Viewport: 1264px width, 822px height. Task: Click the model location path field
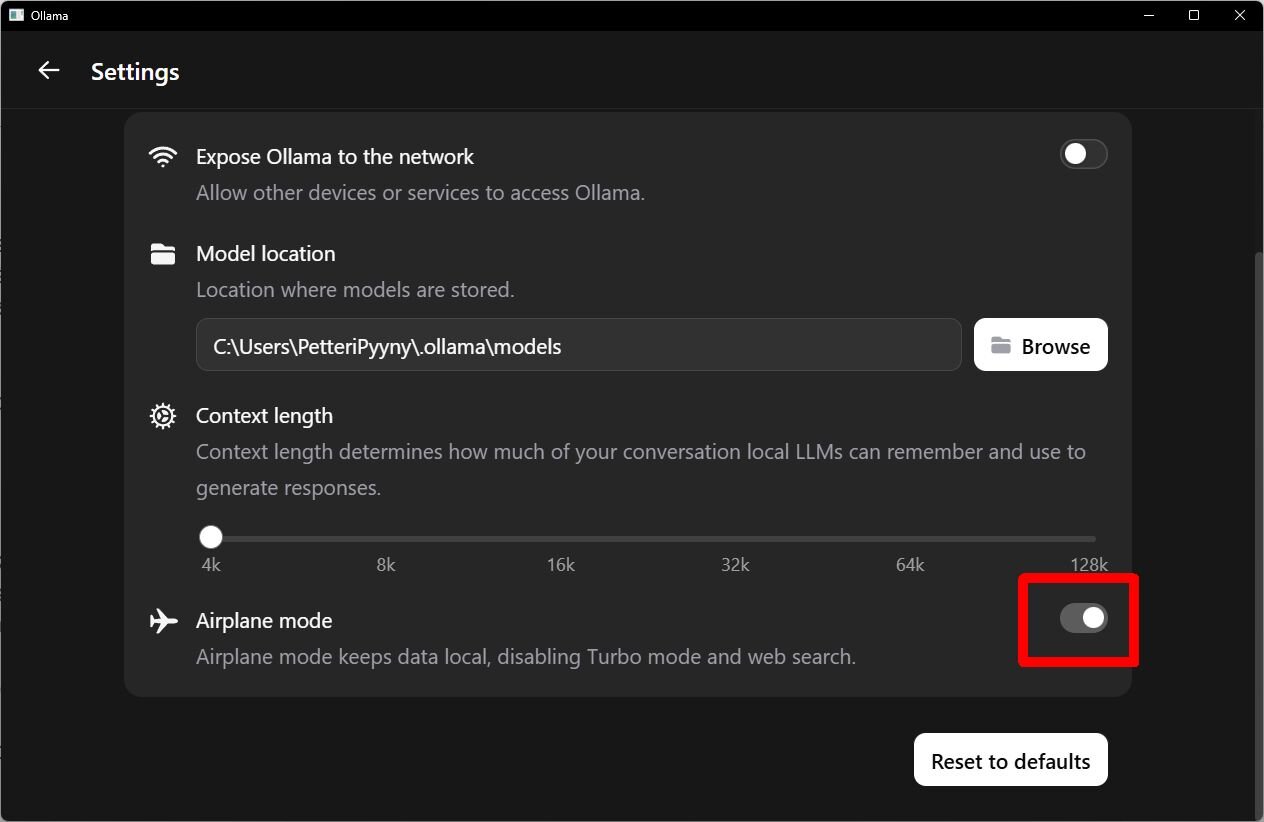click(x=578, y=345)
